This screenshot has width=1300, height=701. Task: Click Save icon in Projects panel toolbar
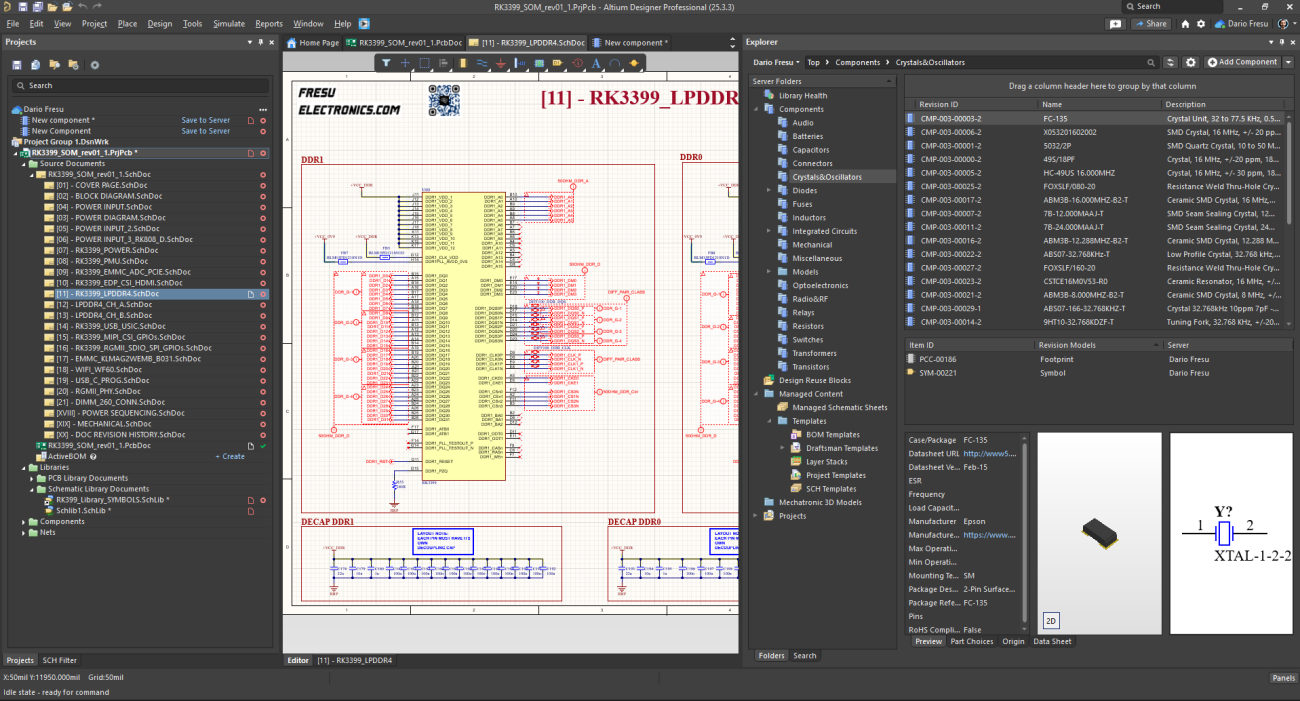[x=18, y=65]
